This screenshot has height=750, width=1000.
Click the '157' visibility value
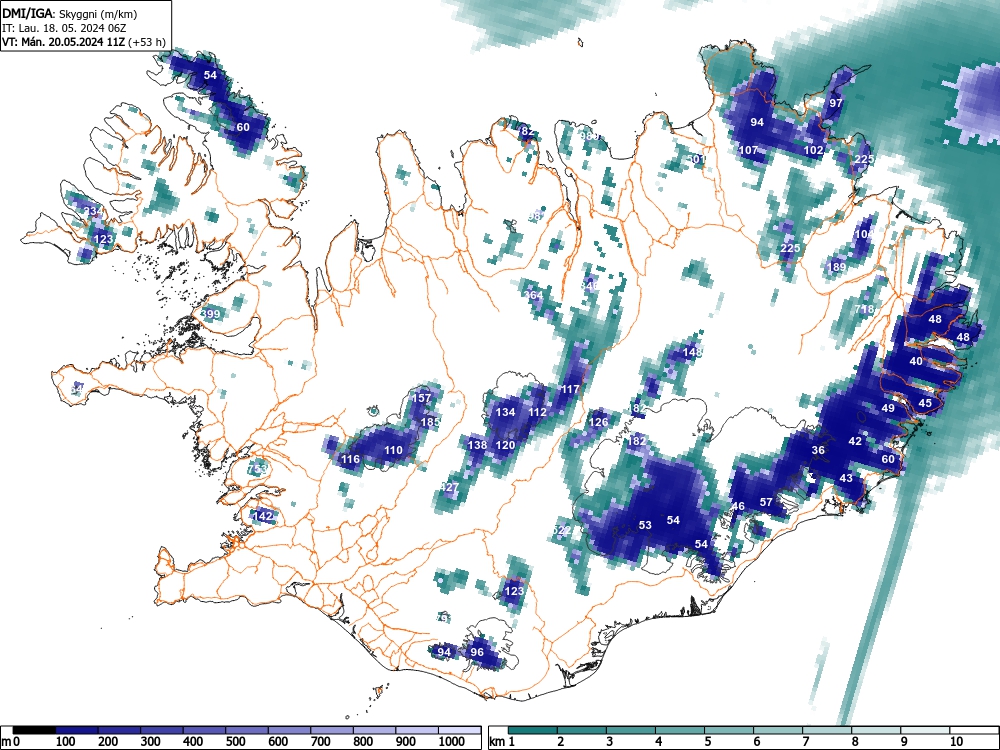point(422,398)
